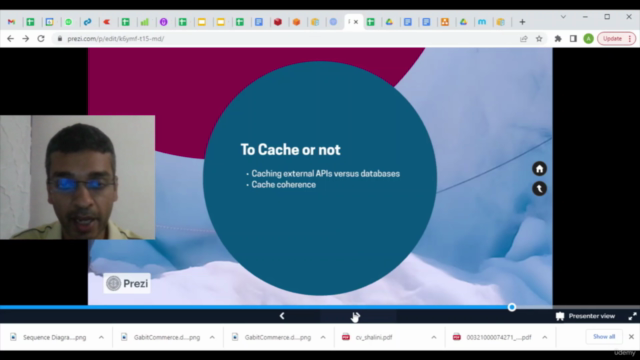The height and width of the screenshot is (360, 640).
Task: Click the presenter webcam video thumbnail
Action: [78, 177]
